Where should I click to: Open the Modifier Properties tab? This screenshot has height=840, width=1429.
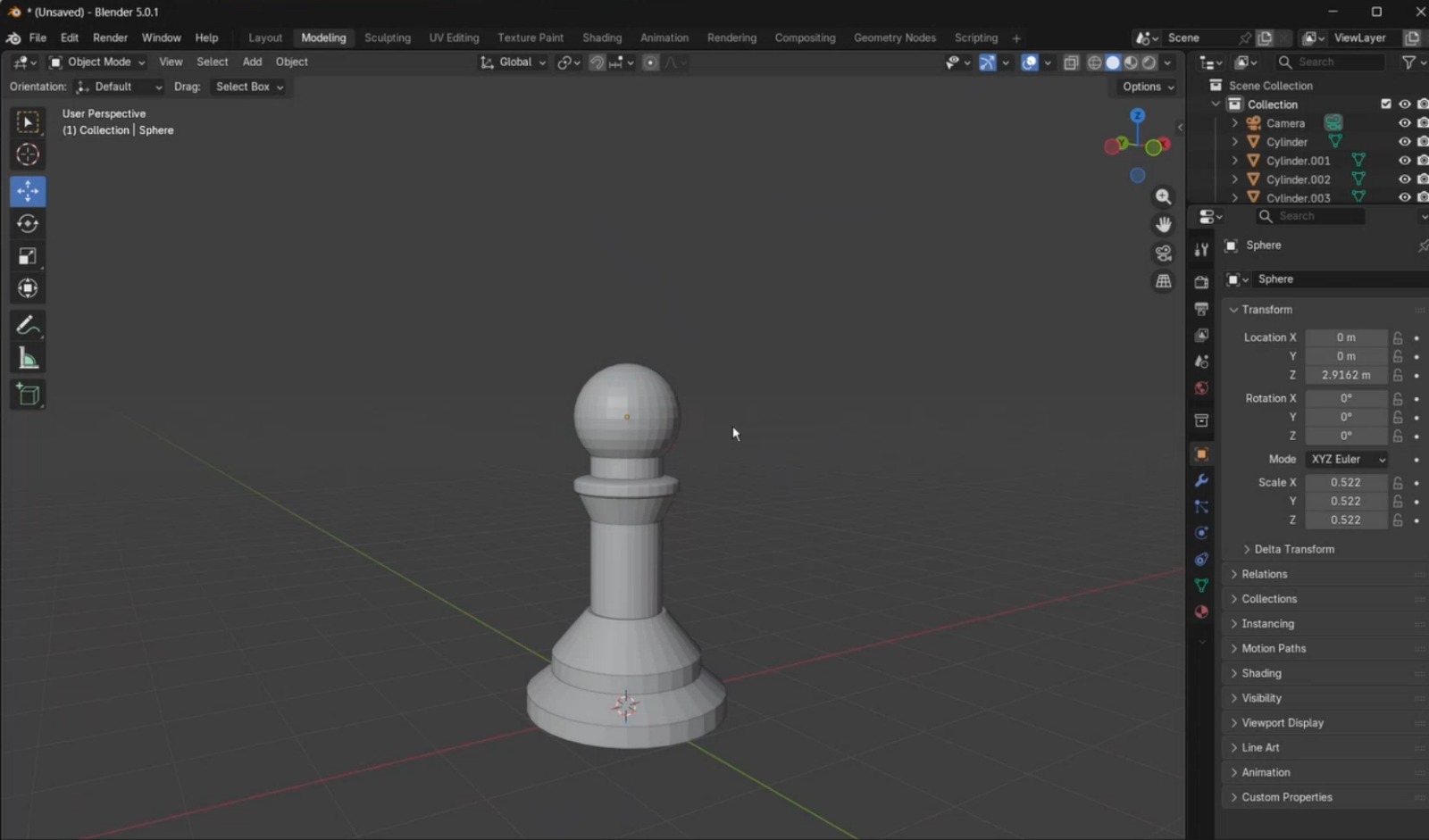[1201, 481]
